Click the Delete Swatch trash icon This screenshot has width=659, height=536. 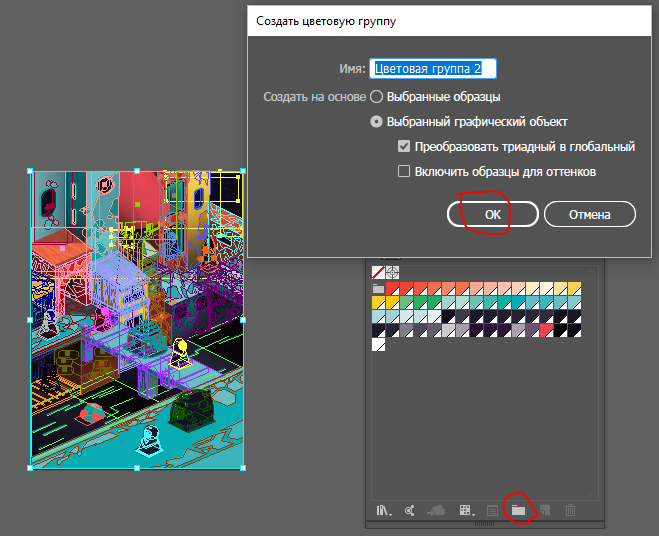570,510
